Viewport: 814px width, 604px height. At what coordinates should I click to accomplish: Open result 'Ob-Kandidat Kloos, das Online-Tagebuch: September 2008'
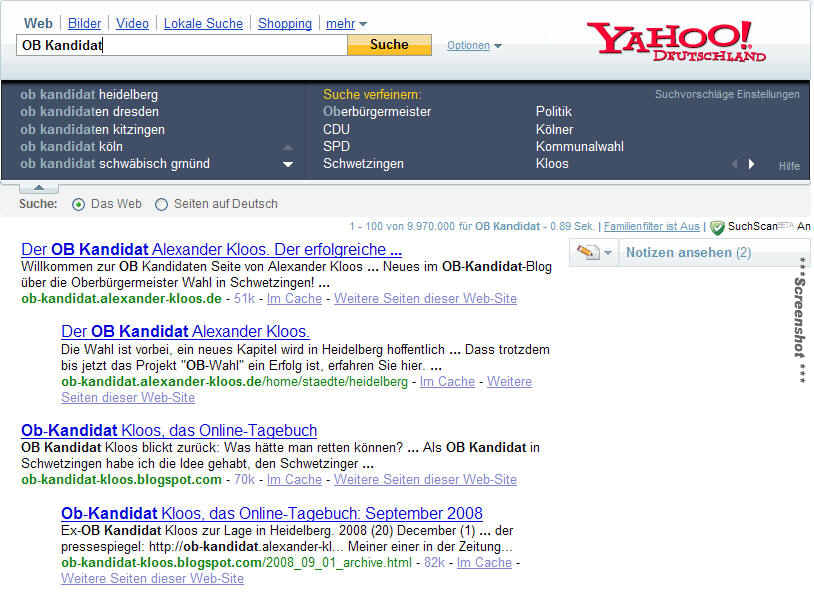click(272, 513)
